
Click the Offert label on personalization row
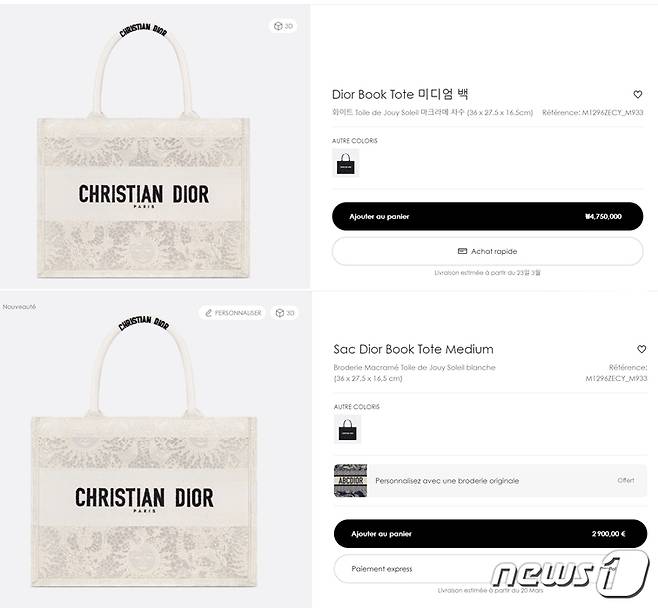pos(626,480)
